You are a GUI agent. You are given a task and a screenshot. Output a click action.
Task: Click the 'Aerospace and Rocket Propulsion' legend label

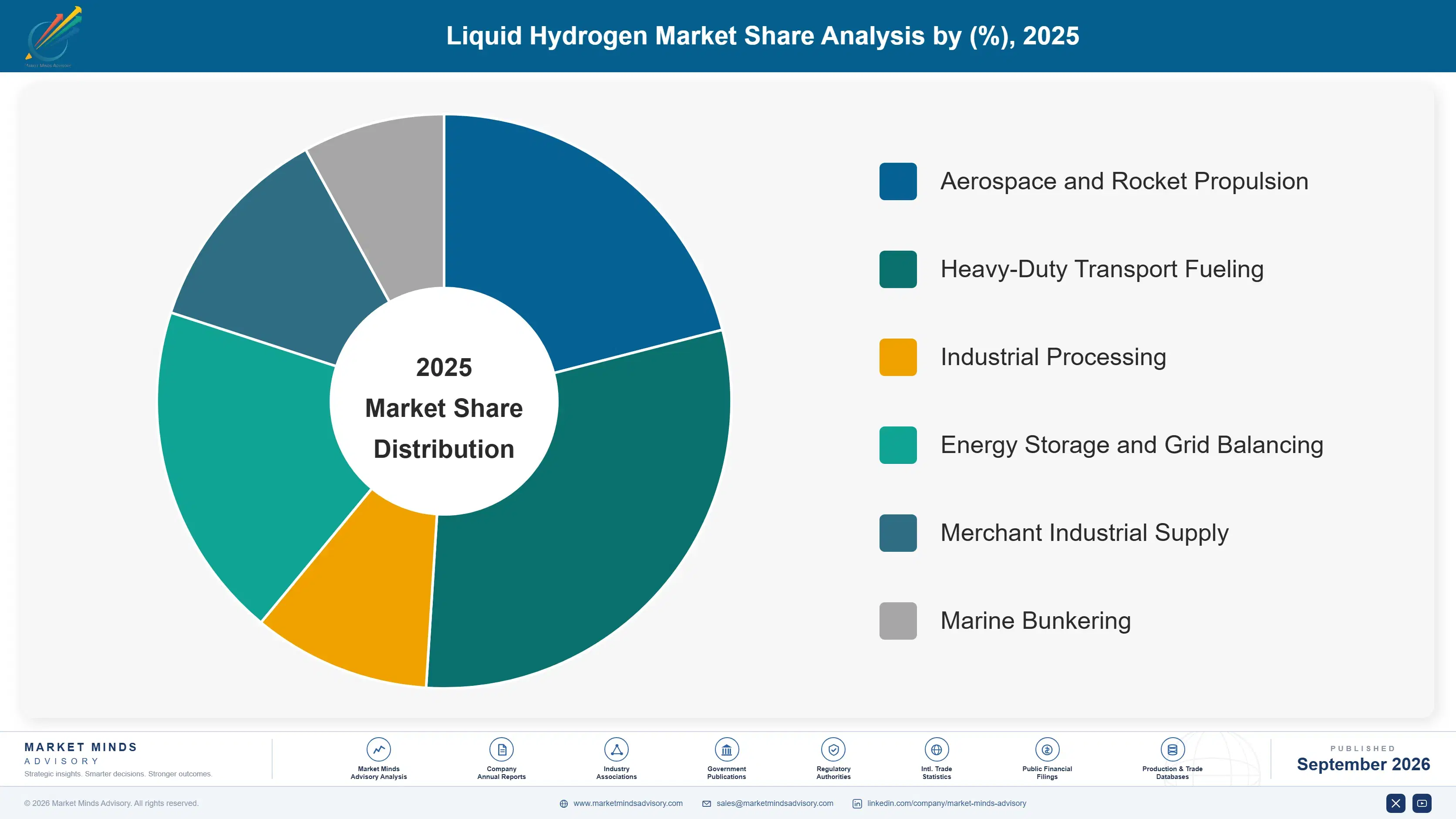pos(1124,181)
